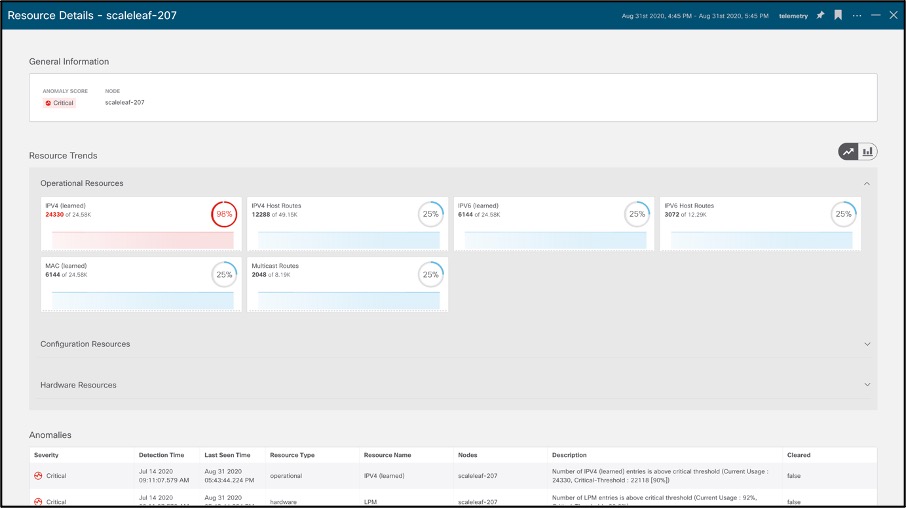This screenshot has height=508, width=906.
Task: Click the Multicast Routes blue trend chart
Action: 349,301
